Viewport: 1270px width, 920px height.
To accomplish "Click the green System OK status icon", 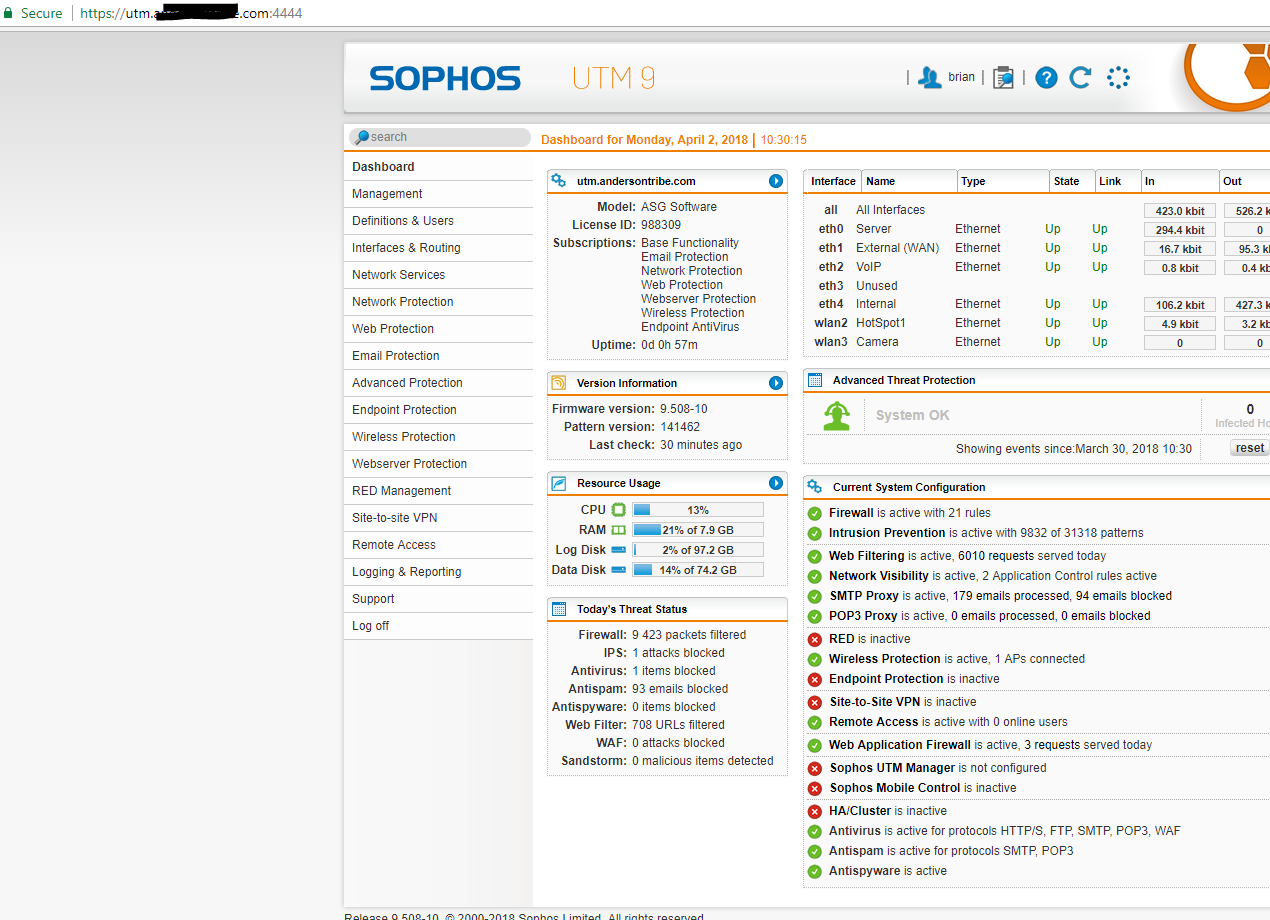I will coord(836,416).
